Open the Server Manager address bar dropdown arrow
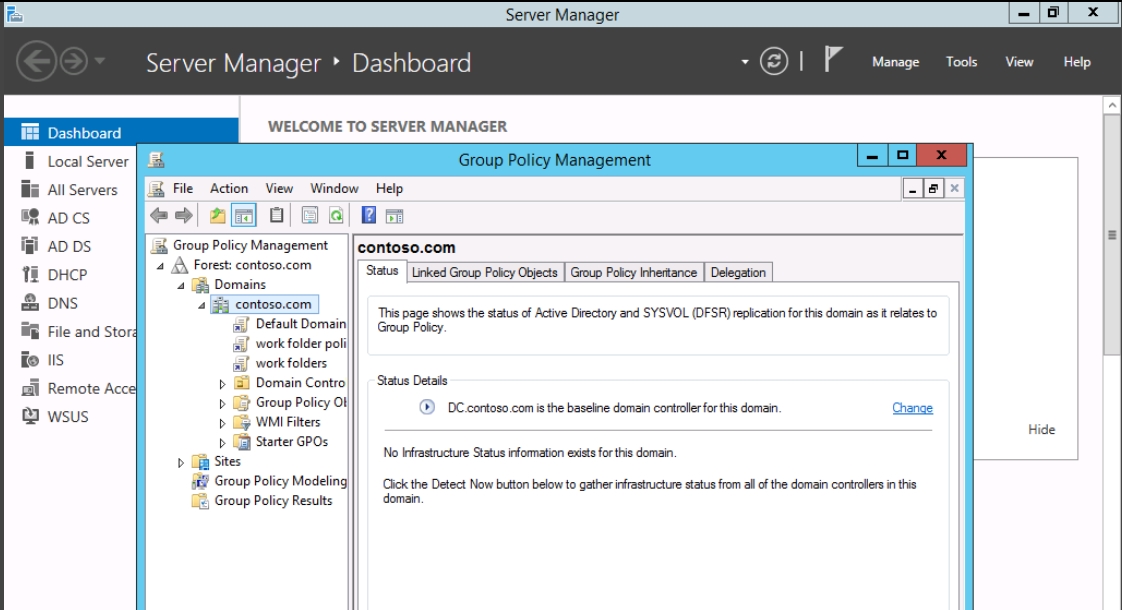 click(745, 62)
